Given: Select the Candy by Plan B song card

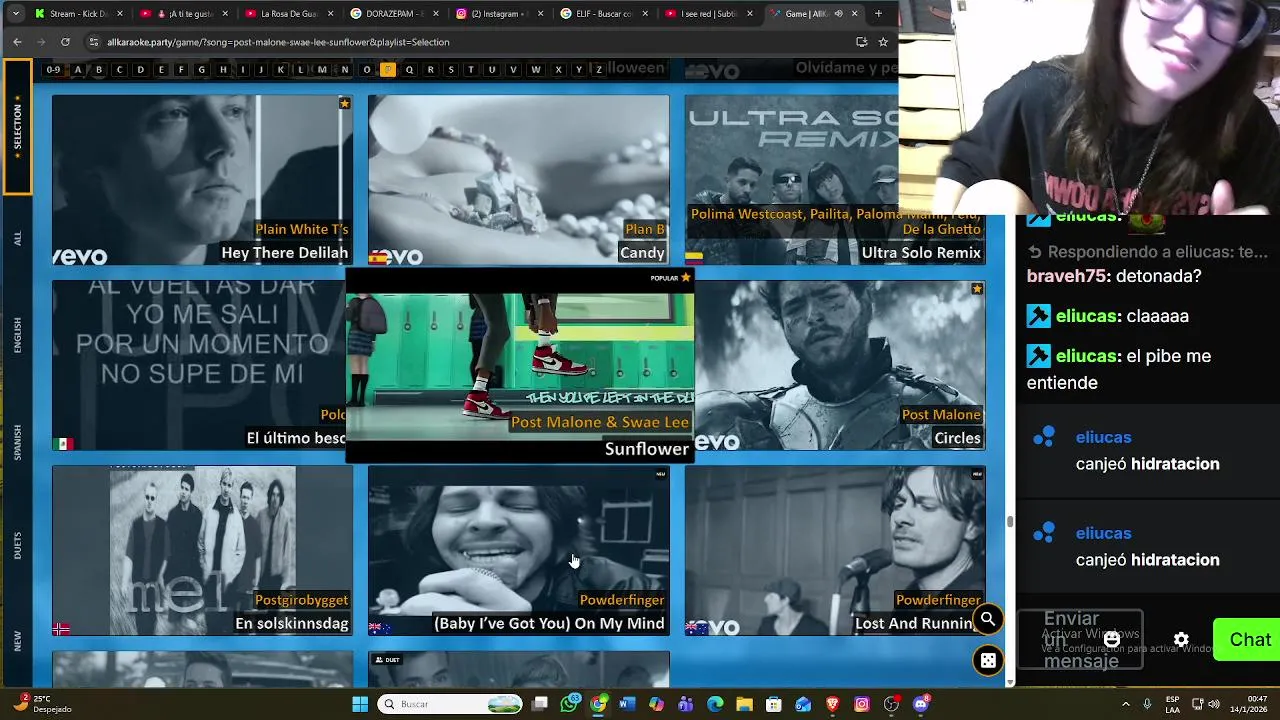Looking at the screenshot, I should [x=518, y=180].
